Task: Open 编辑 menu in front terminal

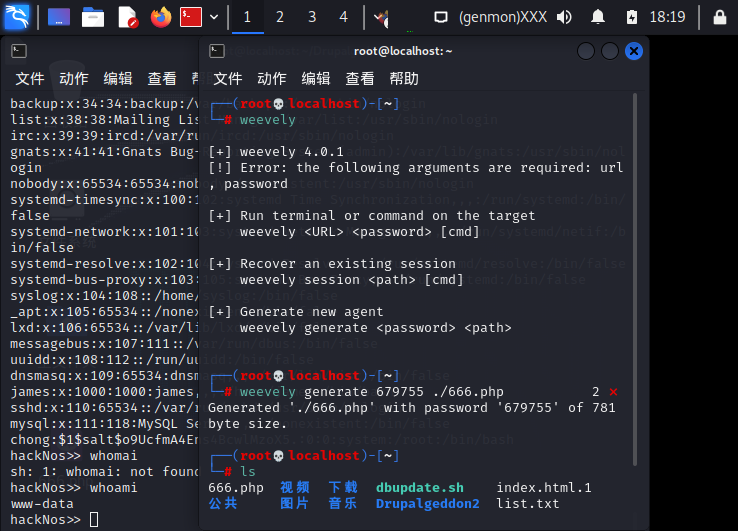Action: tap(316, 79)
